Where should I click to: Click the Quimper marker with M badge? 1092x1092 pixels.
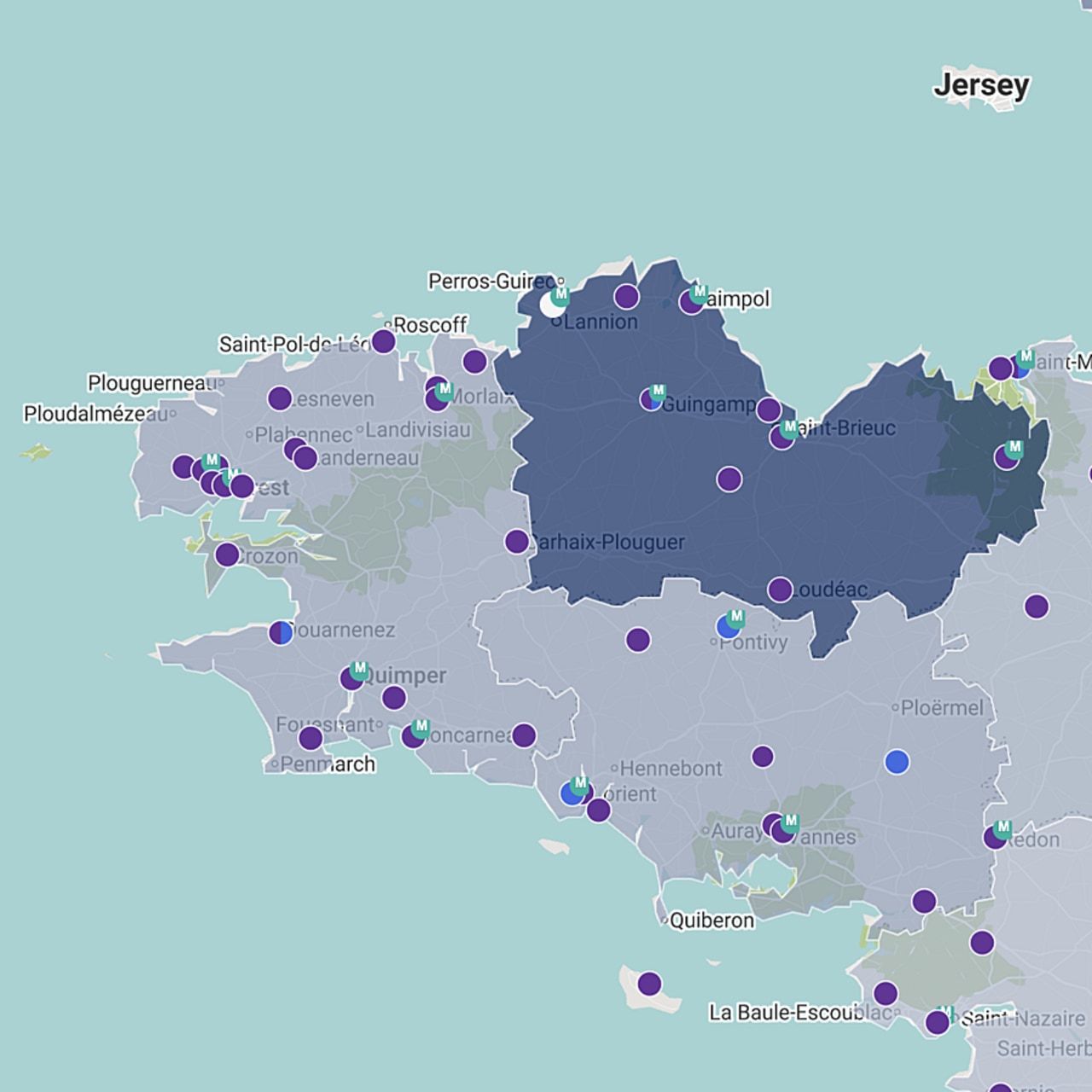351,678
